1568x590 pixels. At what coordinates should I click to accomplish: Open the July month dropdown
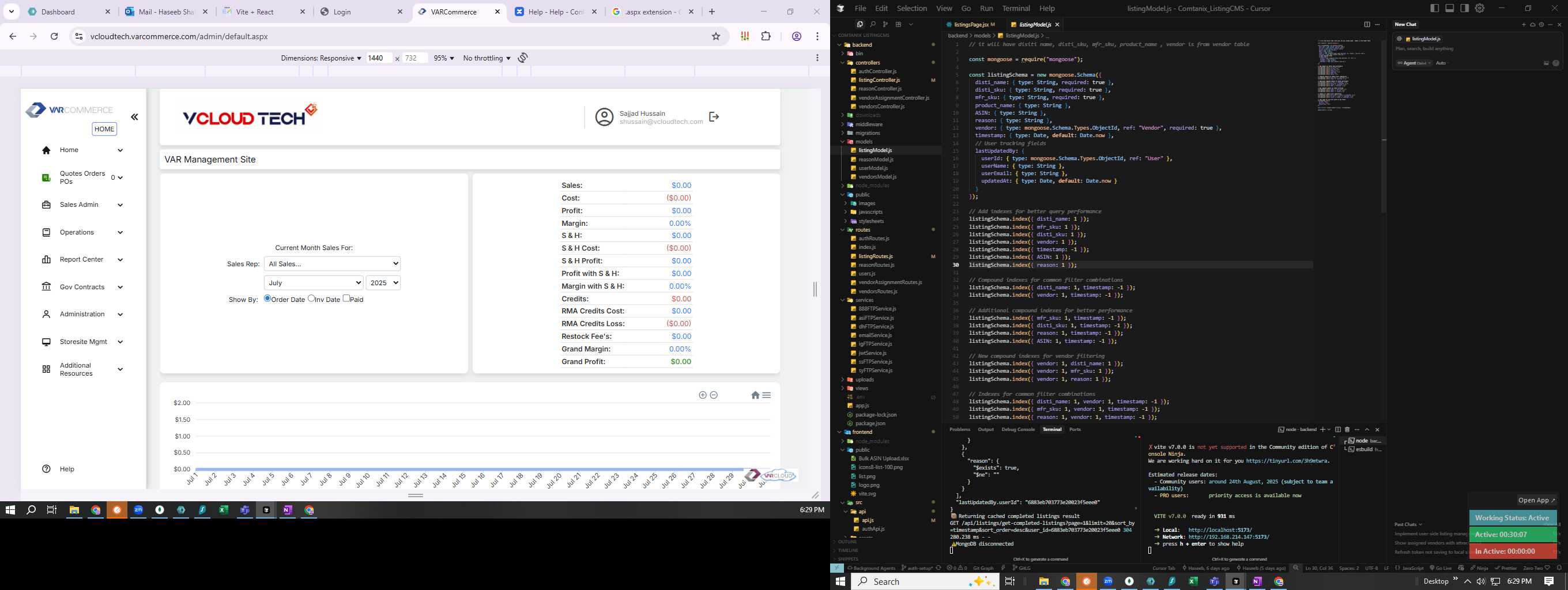tap(314, 283)
